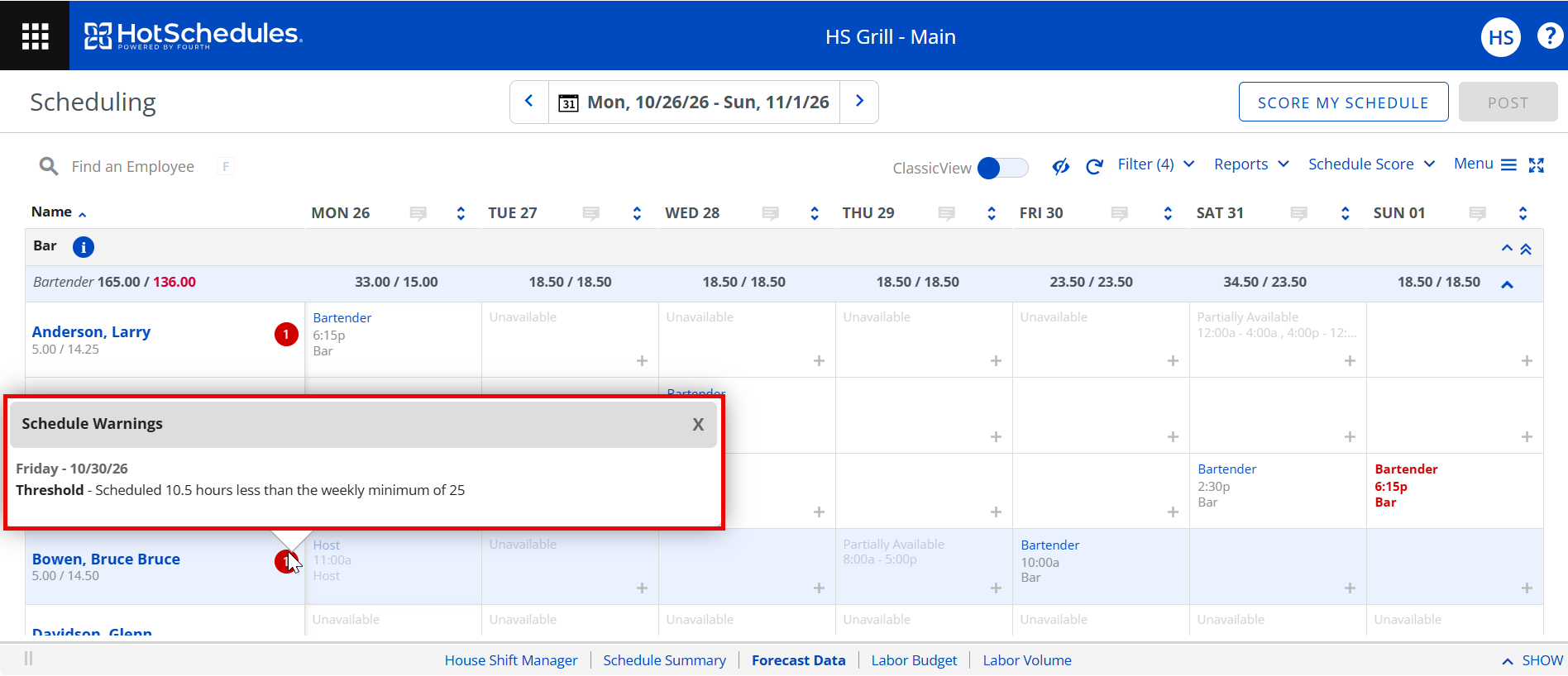Open the Reports dropdown

click(1251, 164)
